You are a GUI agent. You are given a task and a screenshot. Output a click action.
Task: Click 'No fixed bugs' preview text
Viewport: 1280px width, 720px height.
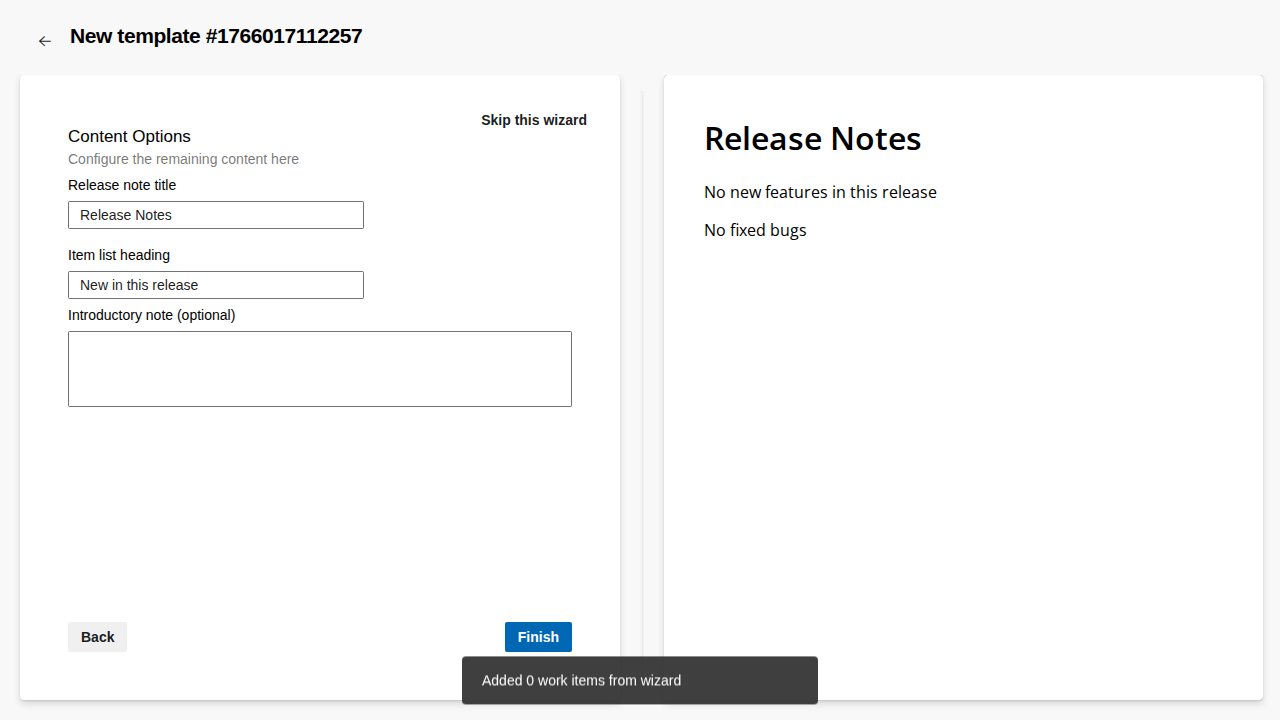[755, 230]
